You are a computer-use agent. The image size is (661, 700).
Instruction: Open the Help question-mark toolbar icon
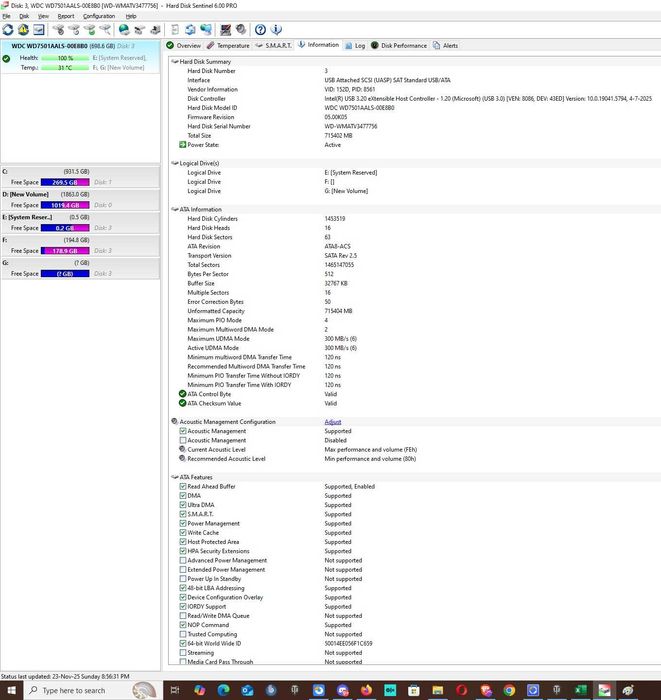coord(260,30)
